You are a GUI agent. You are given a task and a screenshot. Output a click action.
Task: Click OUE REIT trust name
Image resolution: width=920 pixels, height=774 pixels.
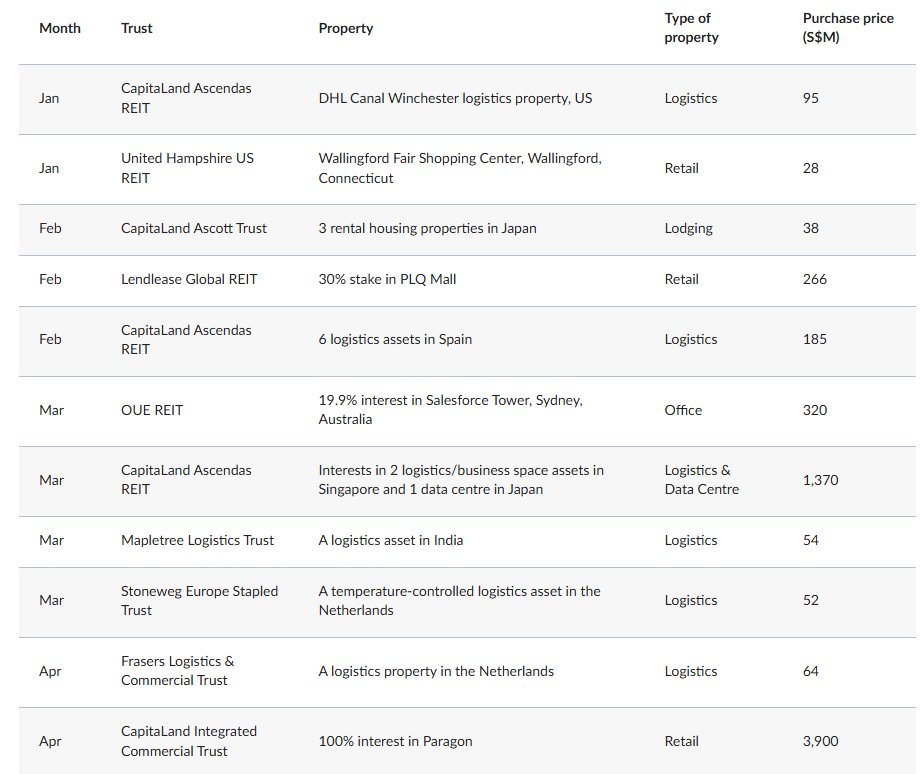pos(152,410)
